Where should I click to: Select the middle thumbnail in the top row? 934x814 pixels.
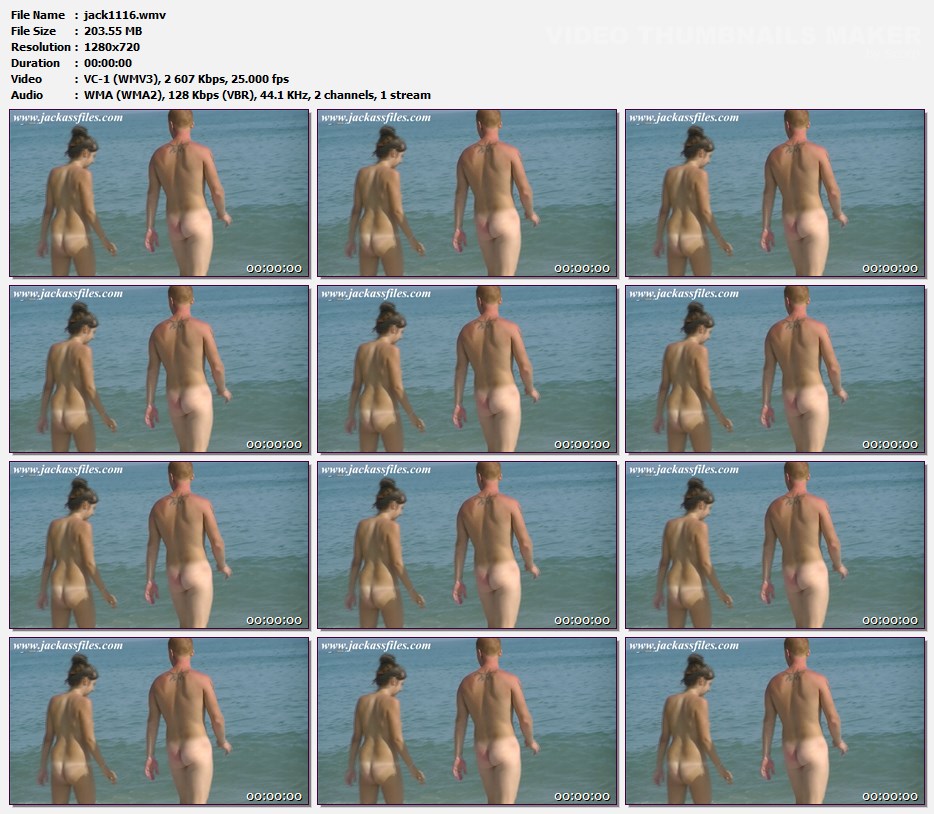pos(468,193)
